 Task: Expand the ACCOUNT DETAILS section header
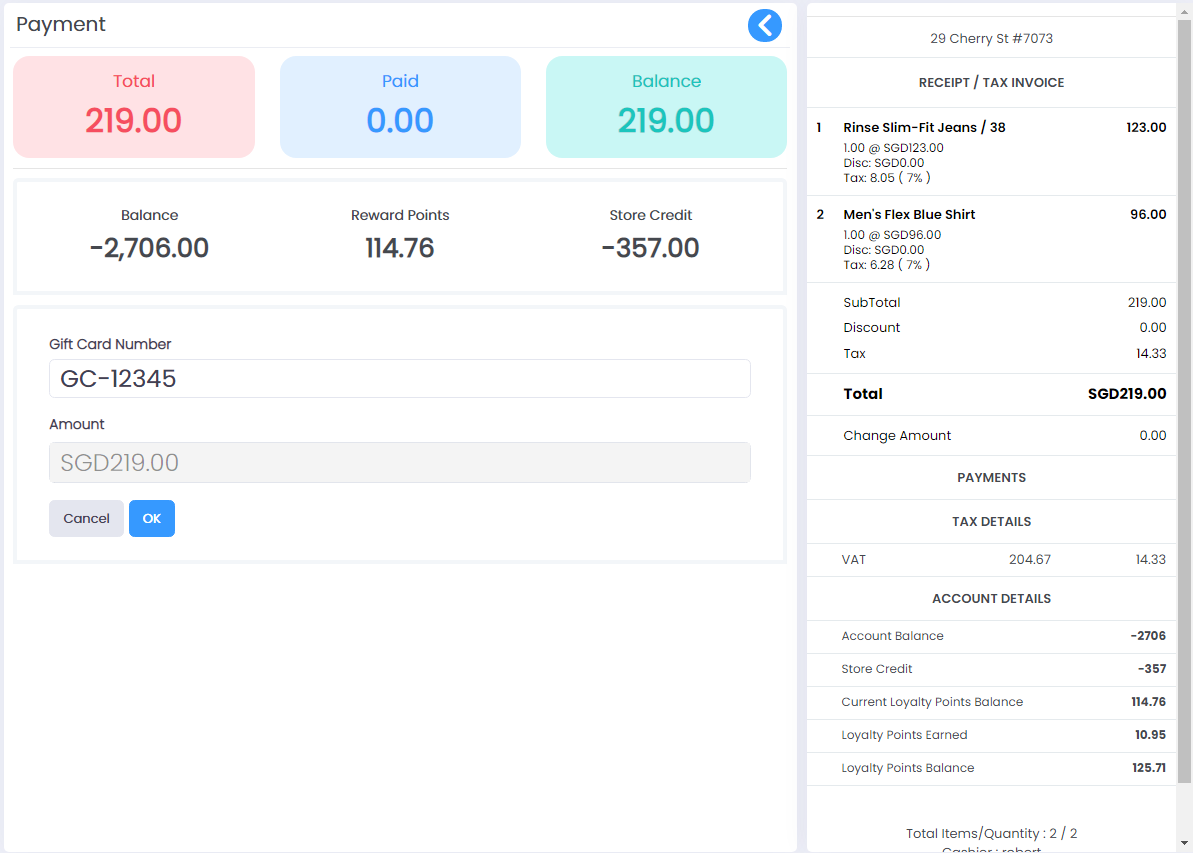[x=991, y=598]
